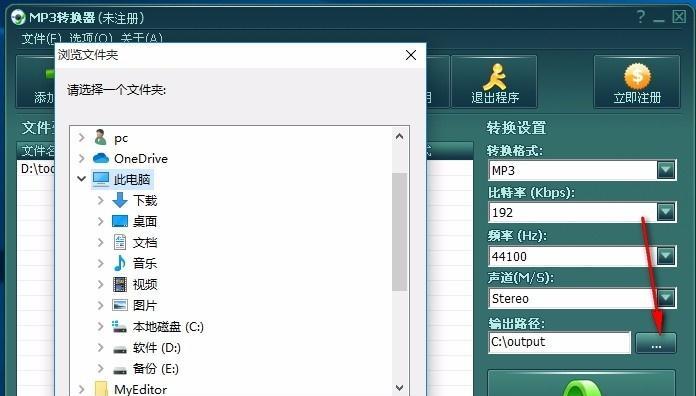696x396 pixels.
Task: Click the 声道 Stereo value field
Action: 573,298
